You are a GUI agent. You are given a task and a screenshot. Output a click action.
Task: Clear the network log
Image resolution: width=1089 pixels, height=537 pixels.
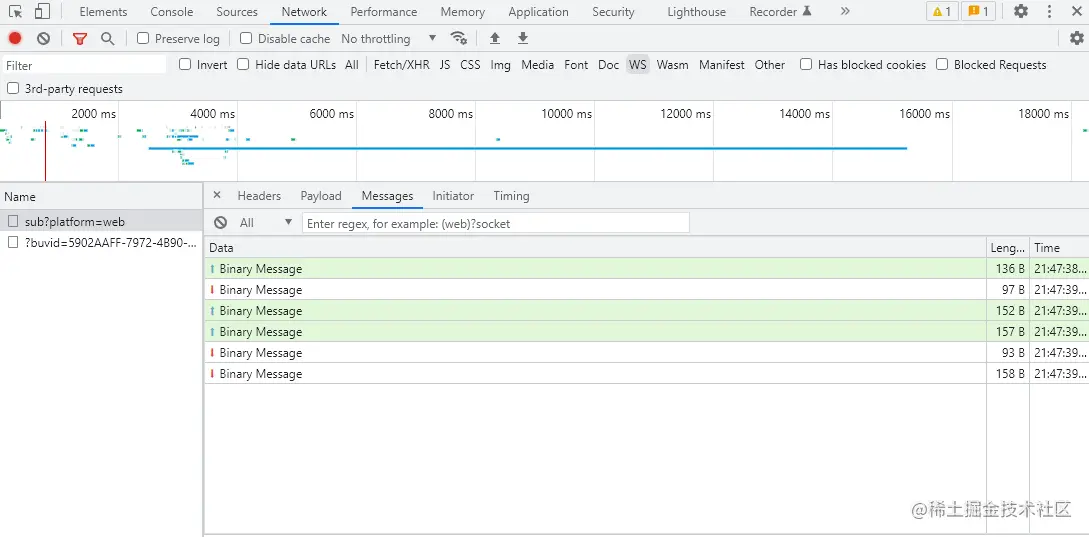44,38
